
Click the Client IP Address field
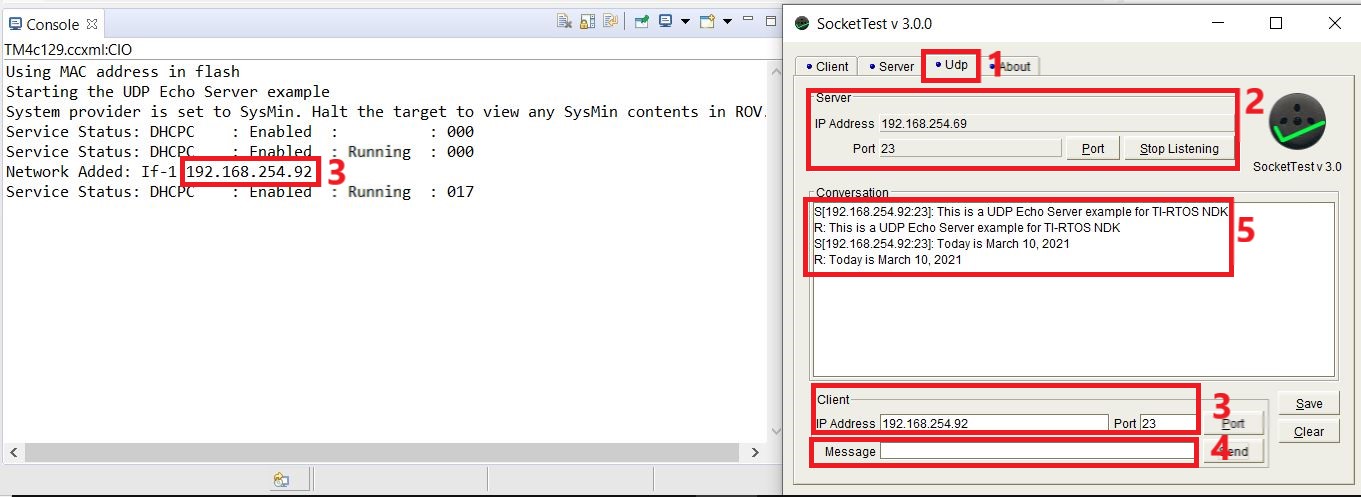click(993, 423)
